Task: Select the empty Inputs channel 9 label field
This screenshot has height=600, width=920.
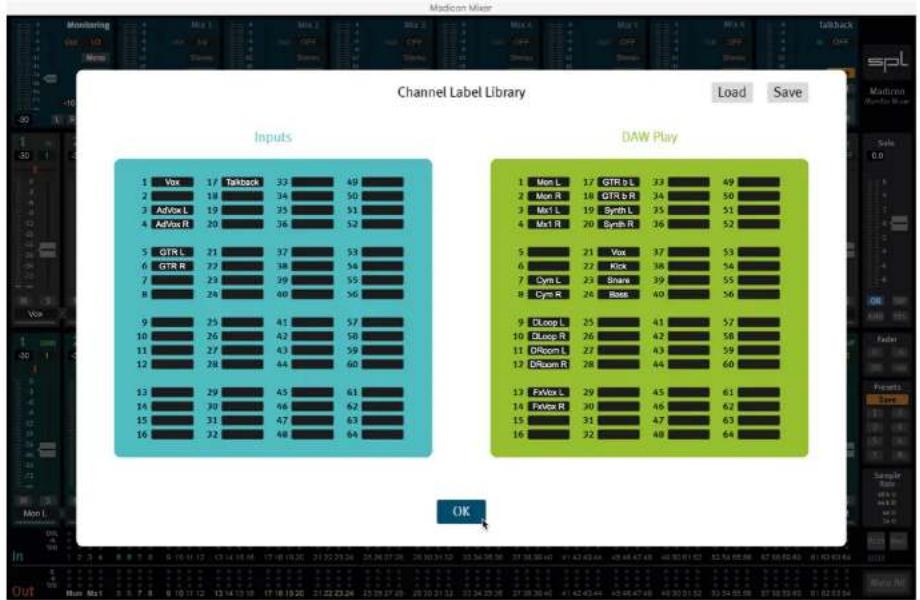Action: [172, 322]
